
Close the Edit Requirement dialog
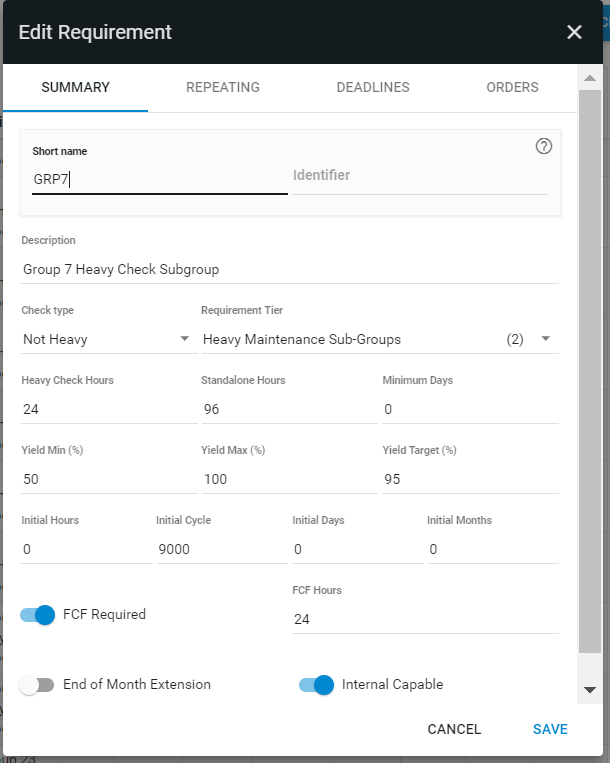pos(574,32)
